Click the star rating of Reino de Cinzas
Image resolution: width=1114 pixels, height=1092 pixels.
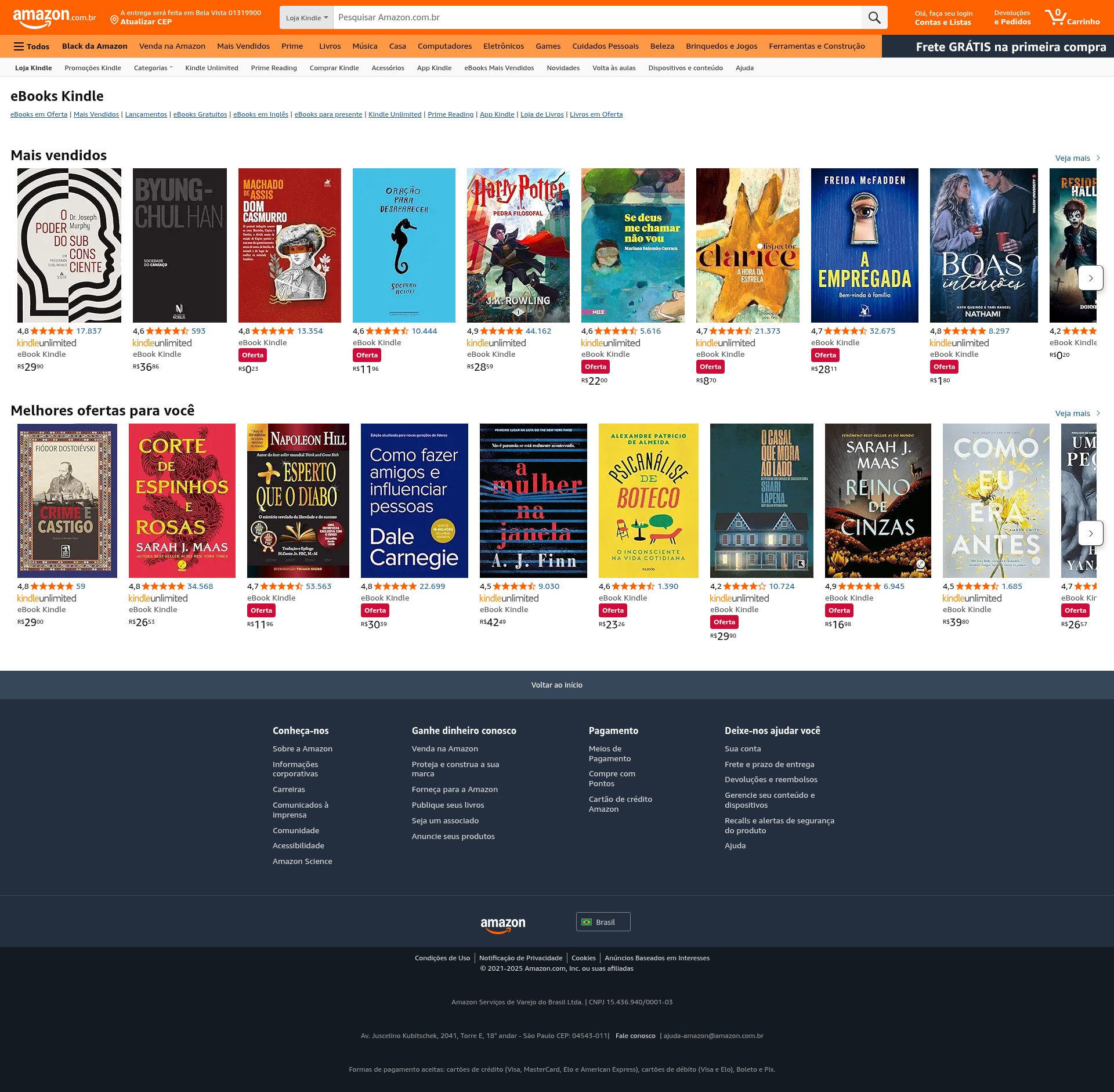pyautogui.click(x=859, y=586)
